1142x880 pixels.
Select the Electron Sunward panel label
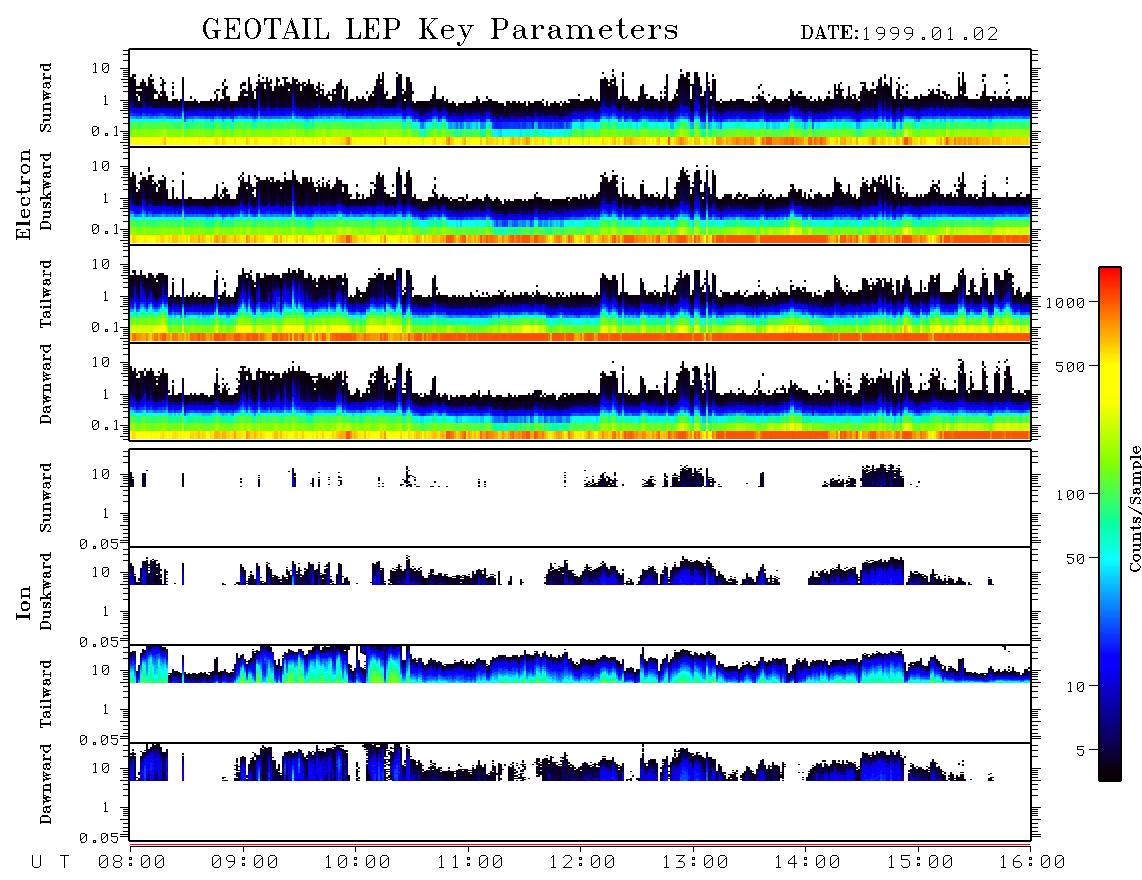(x=46, y=98)
